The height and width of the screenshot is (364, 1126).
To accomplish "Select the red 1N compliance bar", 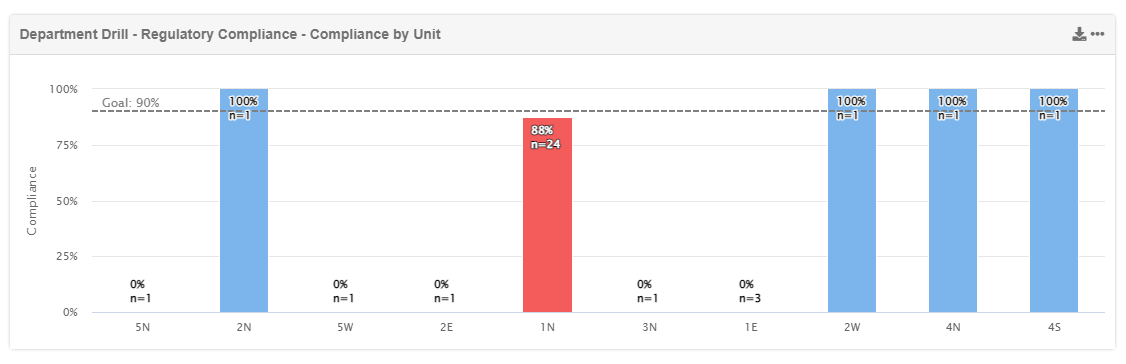I will click(547, 215).
